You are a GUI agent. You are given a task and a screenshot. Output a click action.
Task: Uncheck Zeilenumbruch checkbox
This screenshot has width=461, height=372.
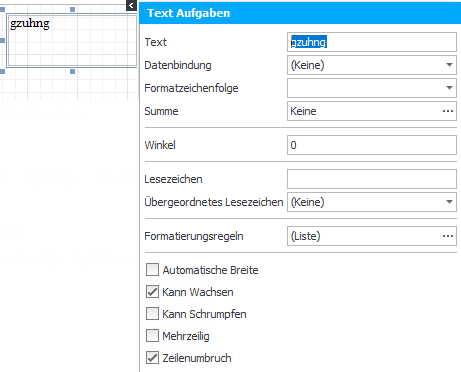(x=152, y=358)
